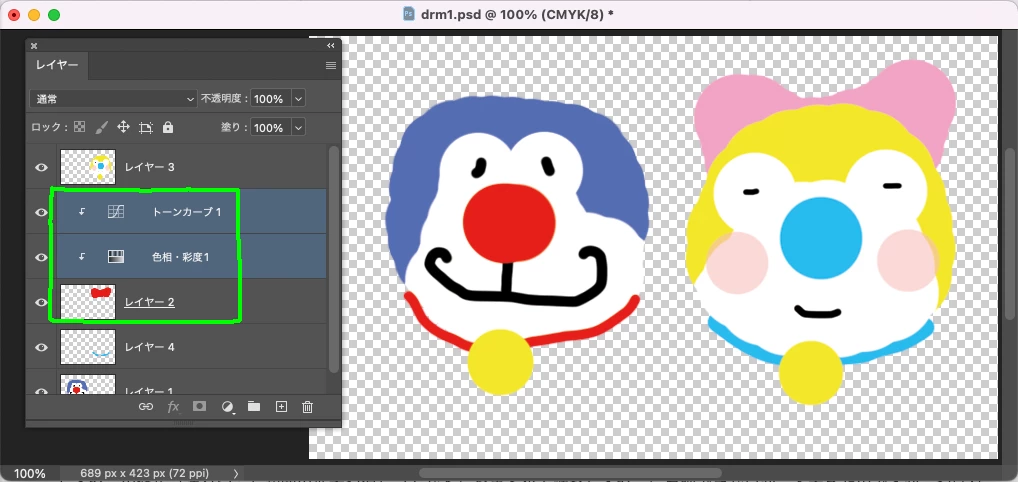The width and height of the screenshot is (1018, 482).
Task: Collapse the panel with double arrows
Action: coord(330,45)
